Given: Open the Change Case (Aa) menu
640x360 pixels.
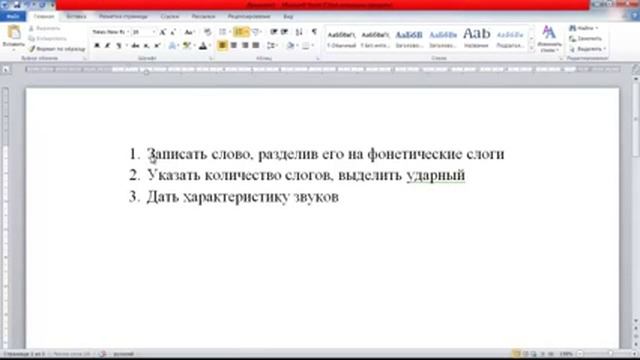Looking at the screenshot, I should point(189,32).
